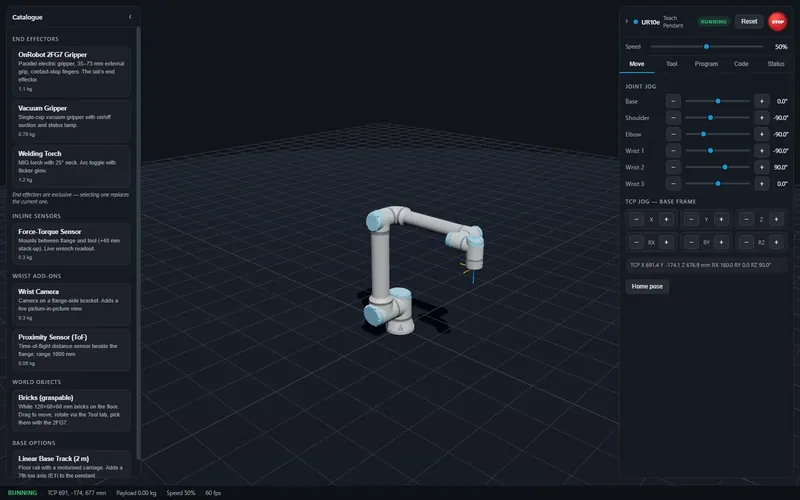
Task: Click the Elbow joint slider
Action: [x=718, y=134]
